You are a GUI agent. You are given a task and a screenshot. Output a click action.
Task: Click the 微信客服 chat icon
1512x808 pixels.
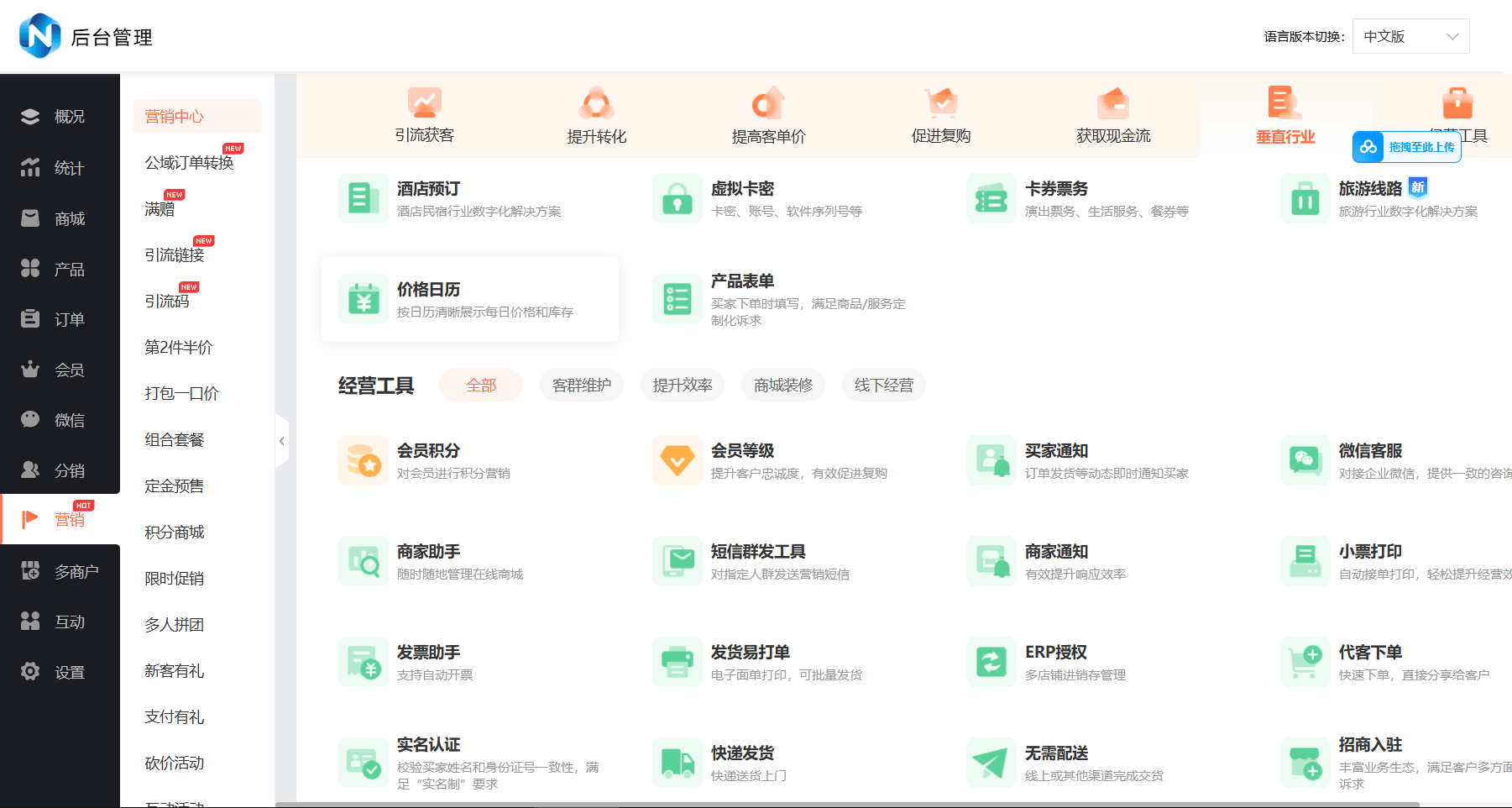[1305, 460]
